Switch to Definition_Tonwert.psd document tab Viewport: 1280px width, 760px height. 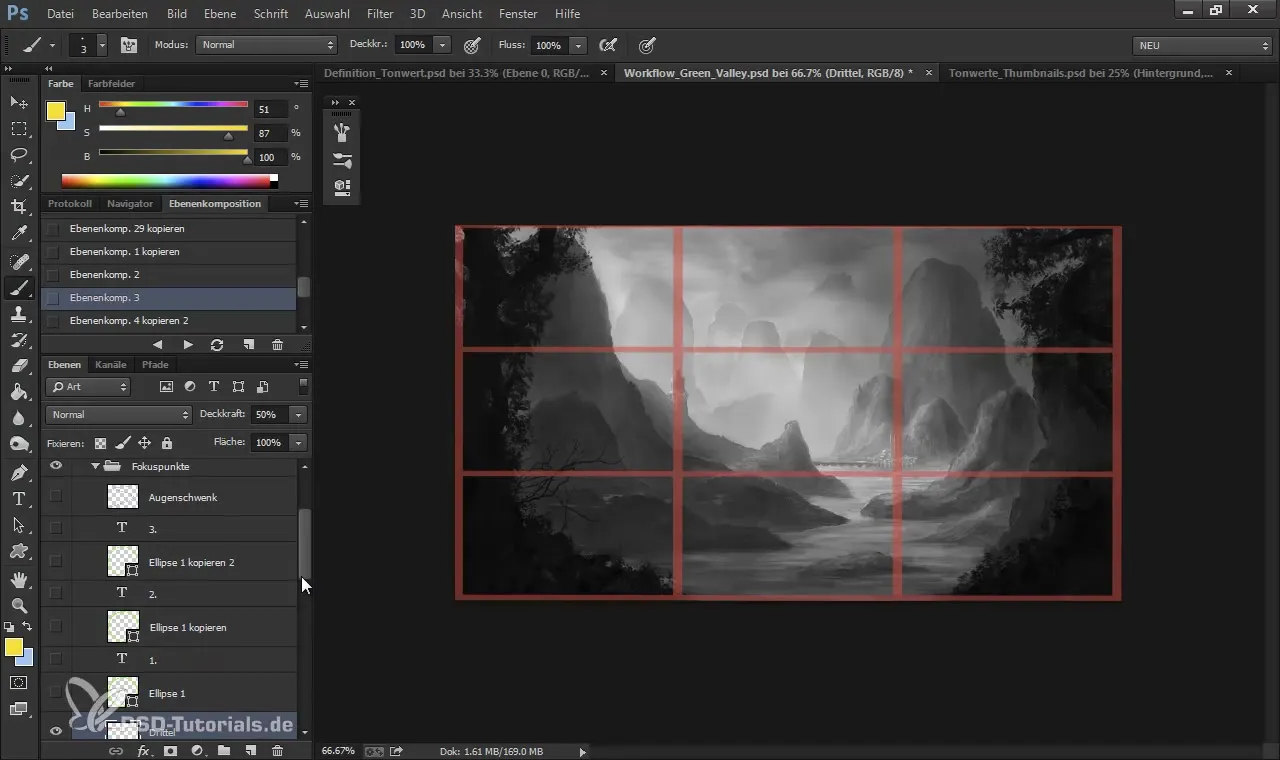tap(456, 73)
